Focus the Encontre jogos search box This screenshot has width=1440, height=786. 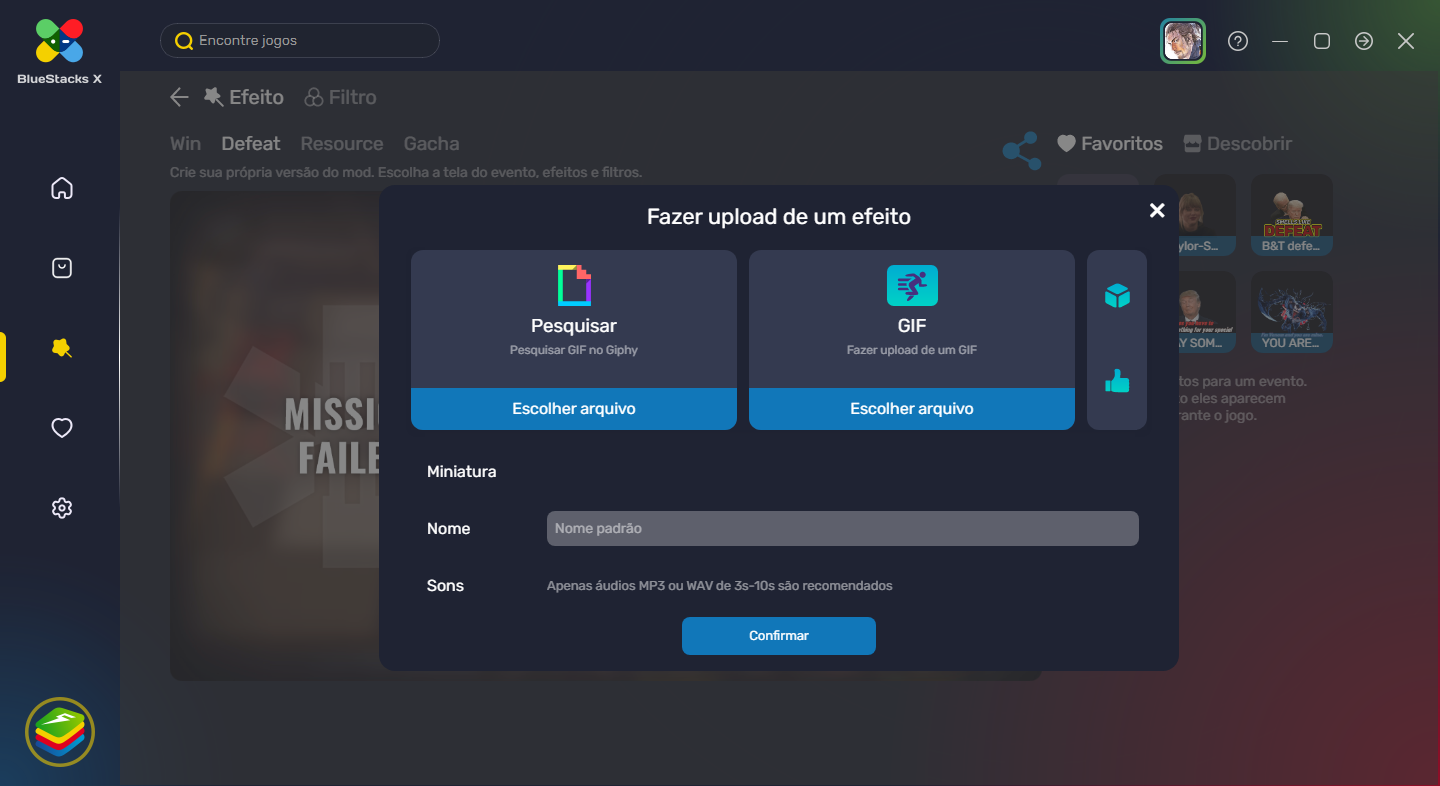click(x=300, y=41)
